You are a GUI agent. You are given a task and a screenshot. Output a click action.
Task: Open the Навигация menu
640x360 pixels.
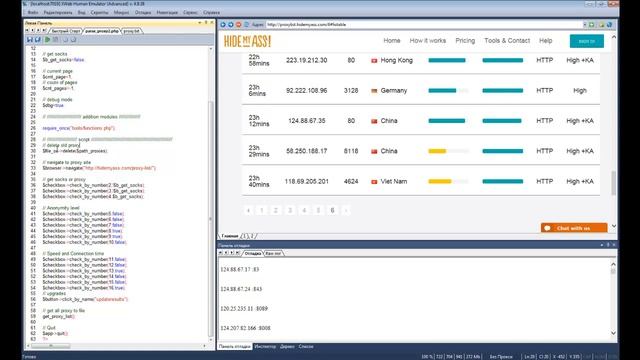(167, 13)
